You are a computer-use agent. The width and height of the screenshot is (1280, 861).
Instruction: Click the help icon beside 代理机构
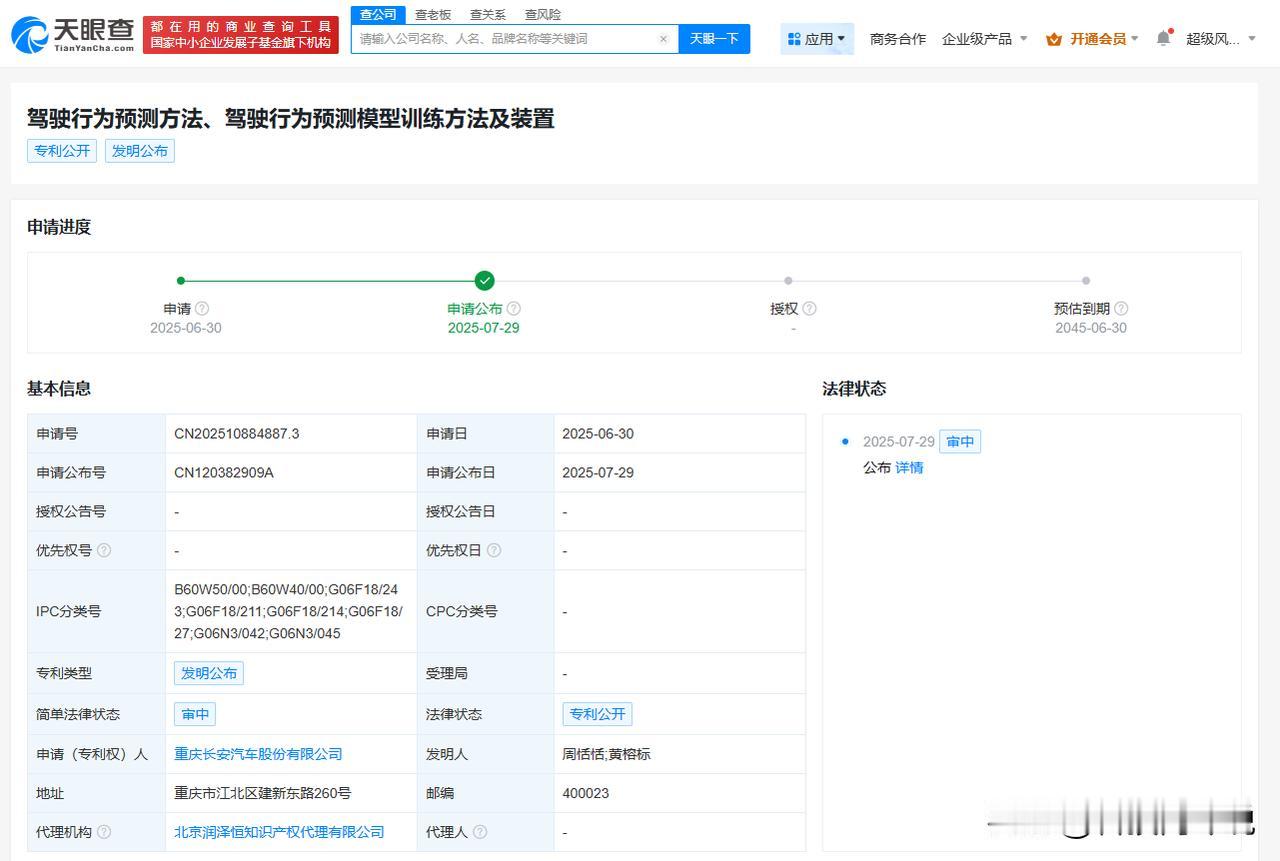(104, 832)
